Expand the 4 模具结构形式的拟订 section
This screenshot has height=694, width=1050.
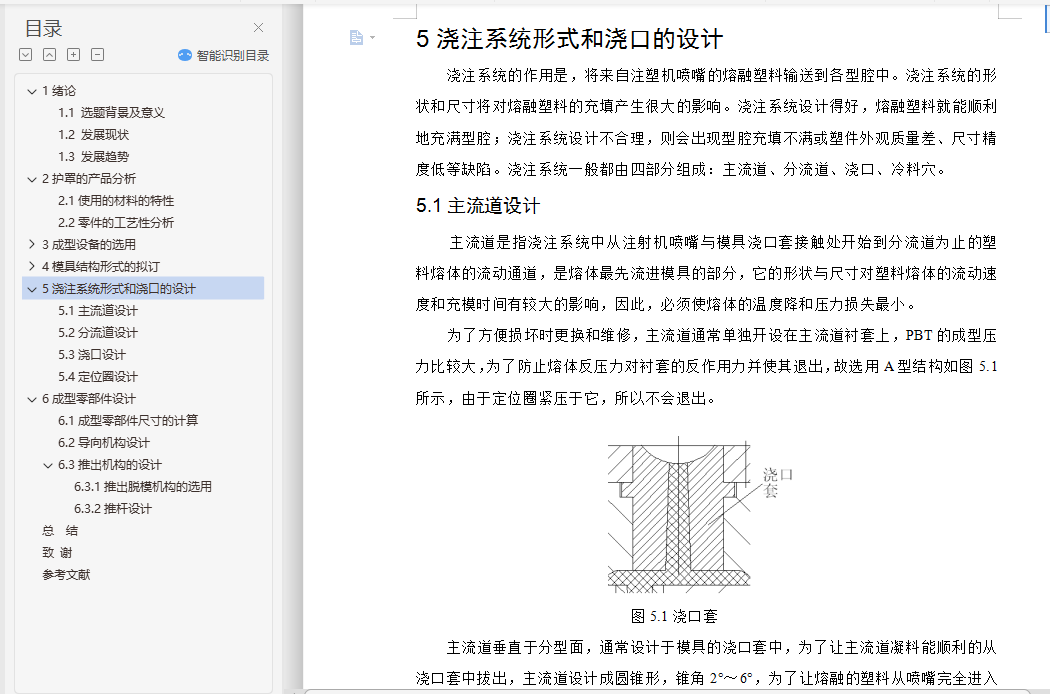(31, 267)
